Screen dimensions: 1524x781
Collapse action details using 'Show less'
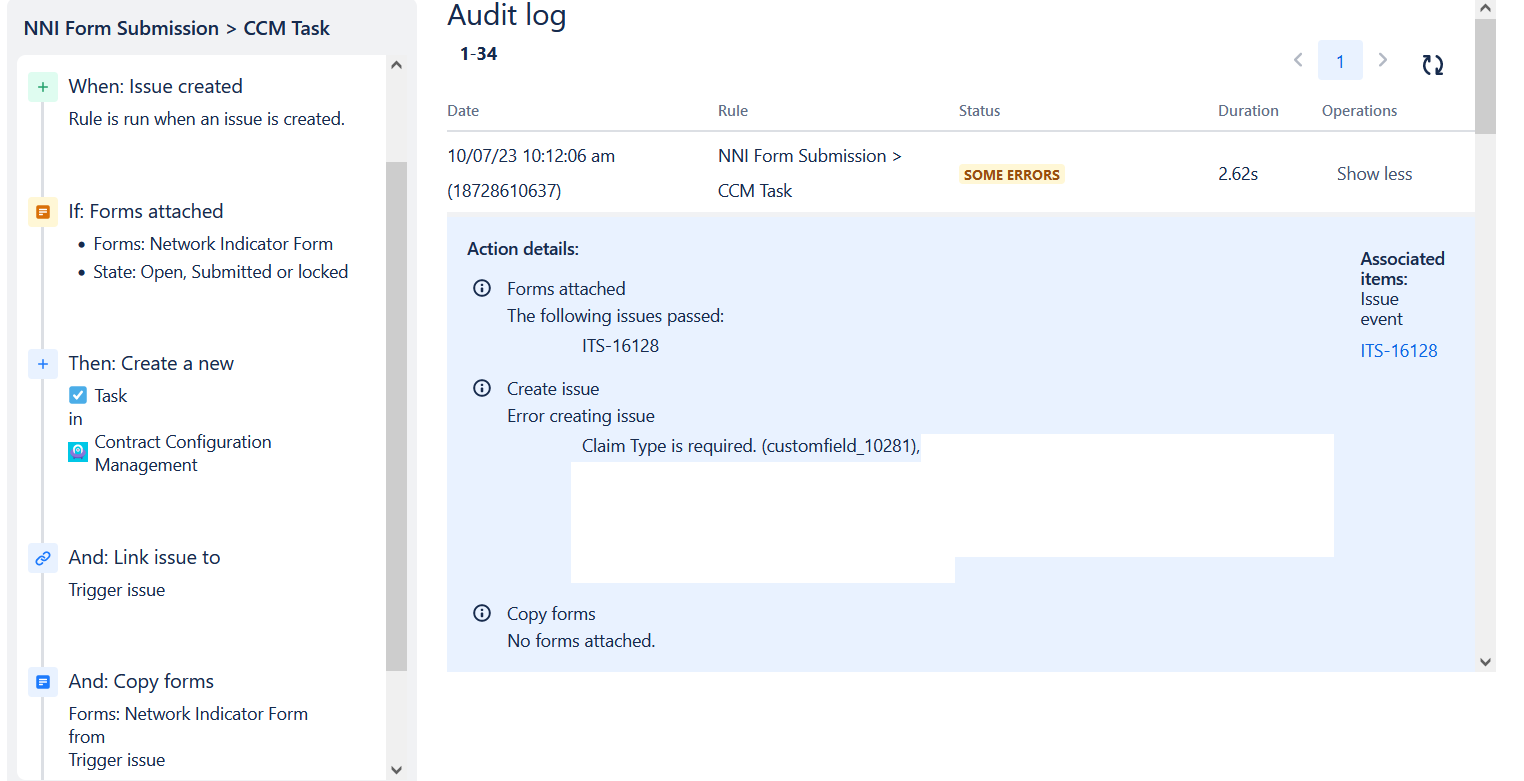click(x=1374, y=173)
